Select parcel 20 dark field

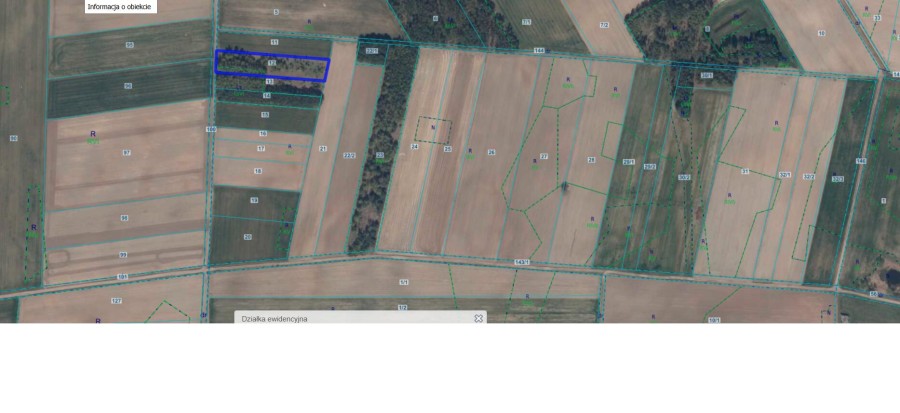pyautogui.click(x=248, y=236)
